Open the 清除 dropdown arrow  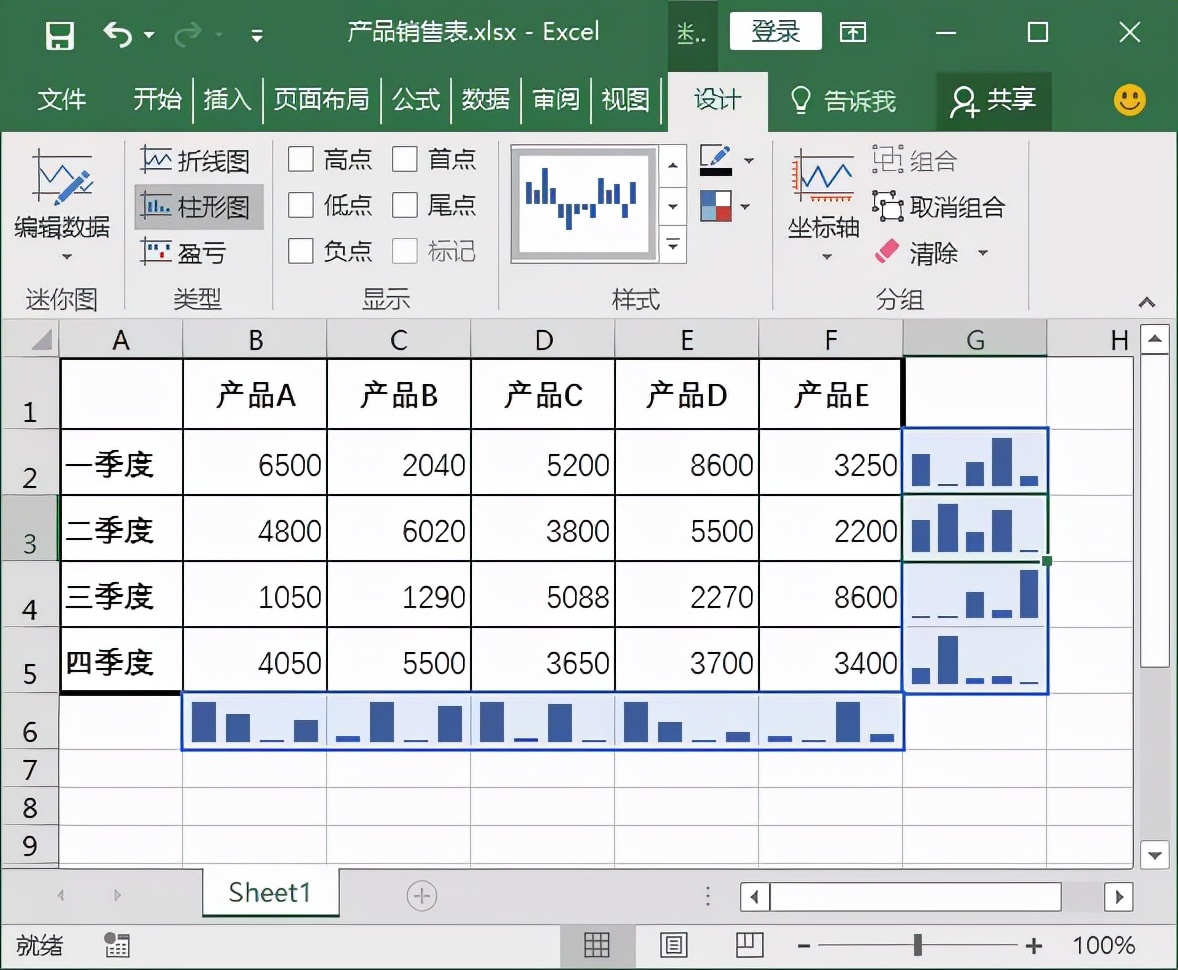982,253
